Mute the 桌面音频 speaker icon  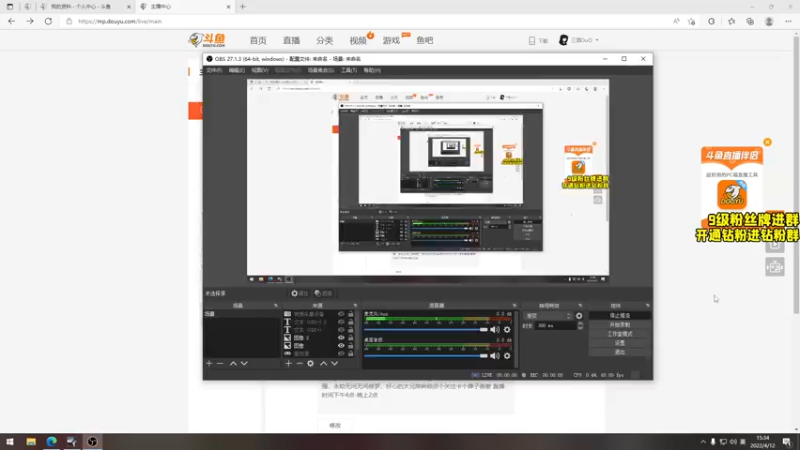tap(495, 356)
